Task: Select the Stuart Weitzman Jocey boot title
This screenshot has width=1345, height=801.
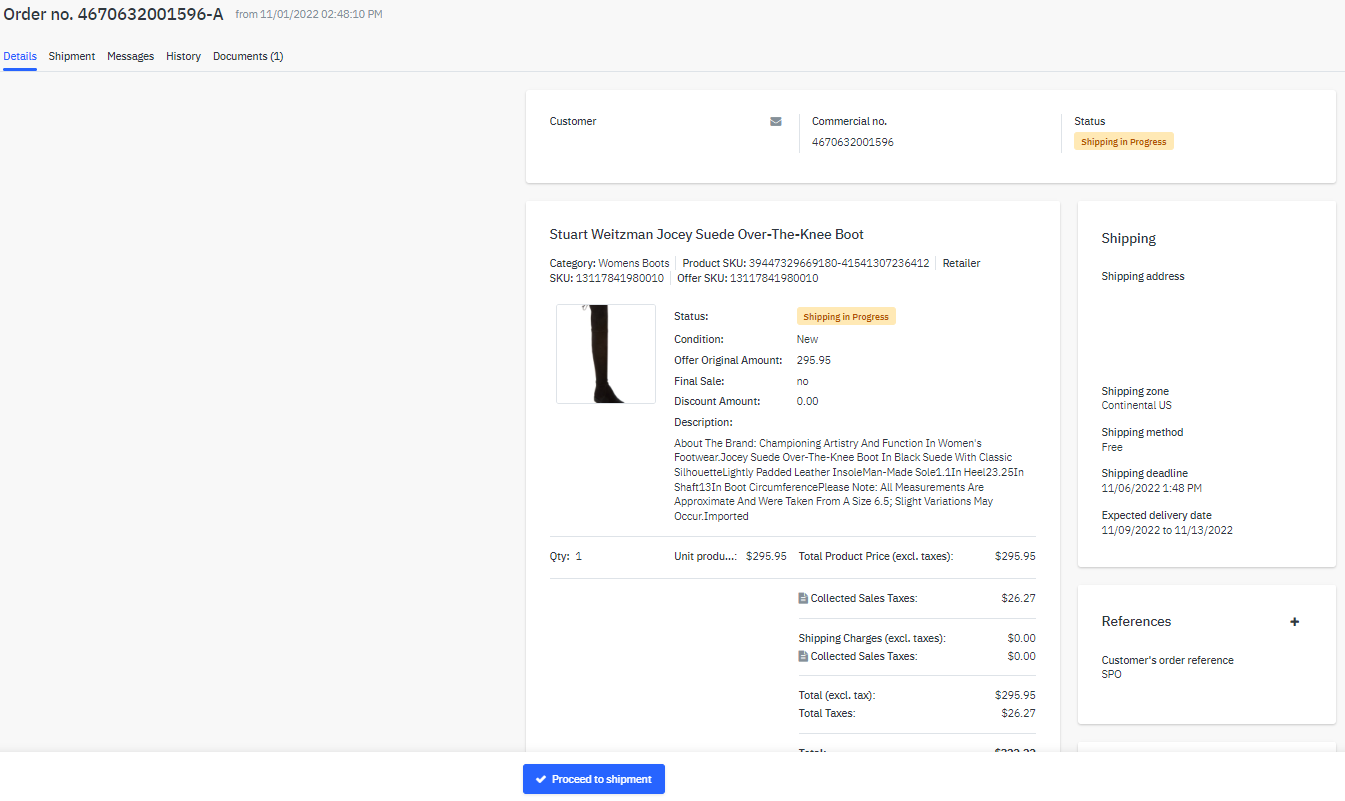Action: click(x=706, y=234)
